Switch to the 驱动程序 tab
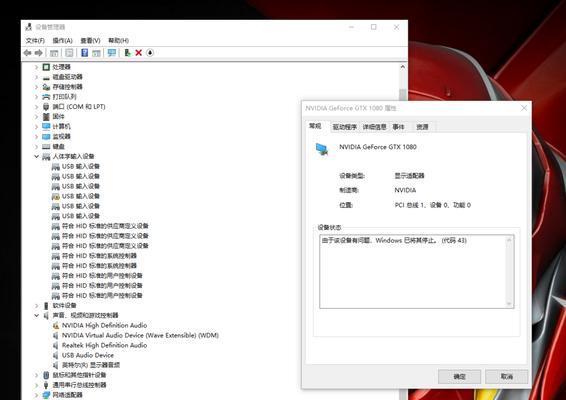Image resolution: width=566 pixels, height=400 pixels. (345, 127)
